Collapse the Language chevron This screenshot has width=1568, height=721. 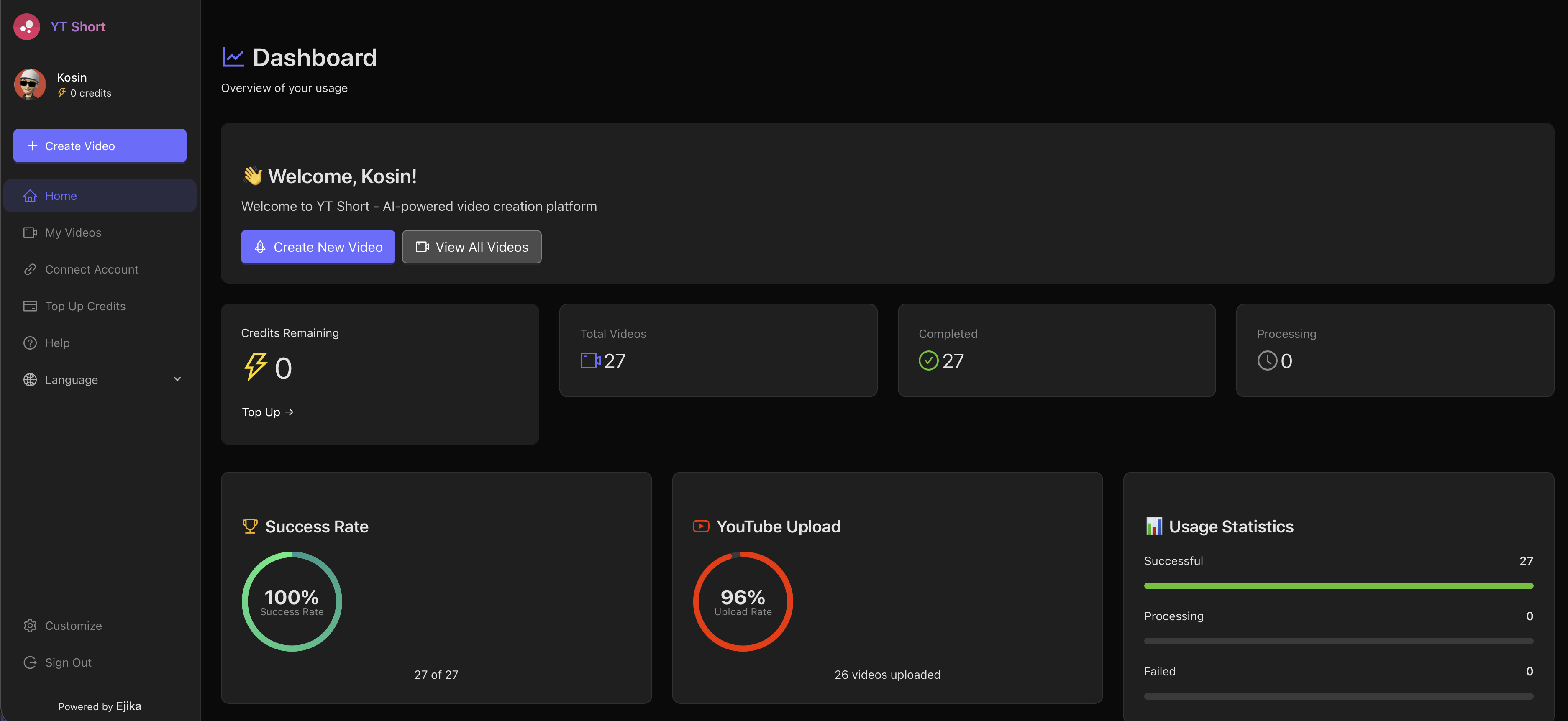click(177, 379)
